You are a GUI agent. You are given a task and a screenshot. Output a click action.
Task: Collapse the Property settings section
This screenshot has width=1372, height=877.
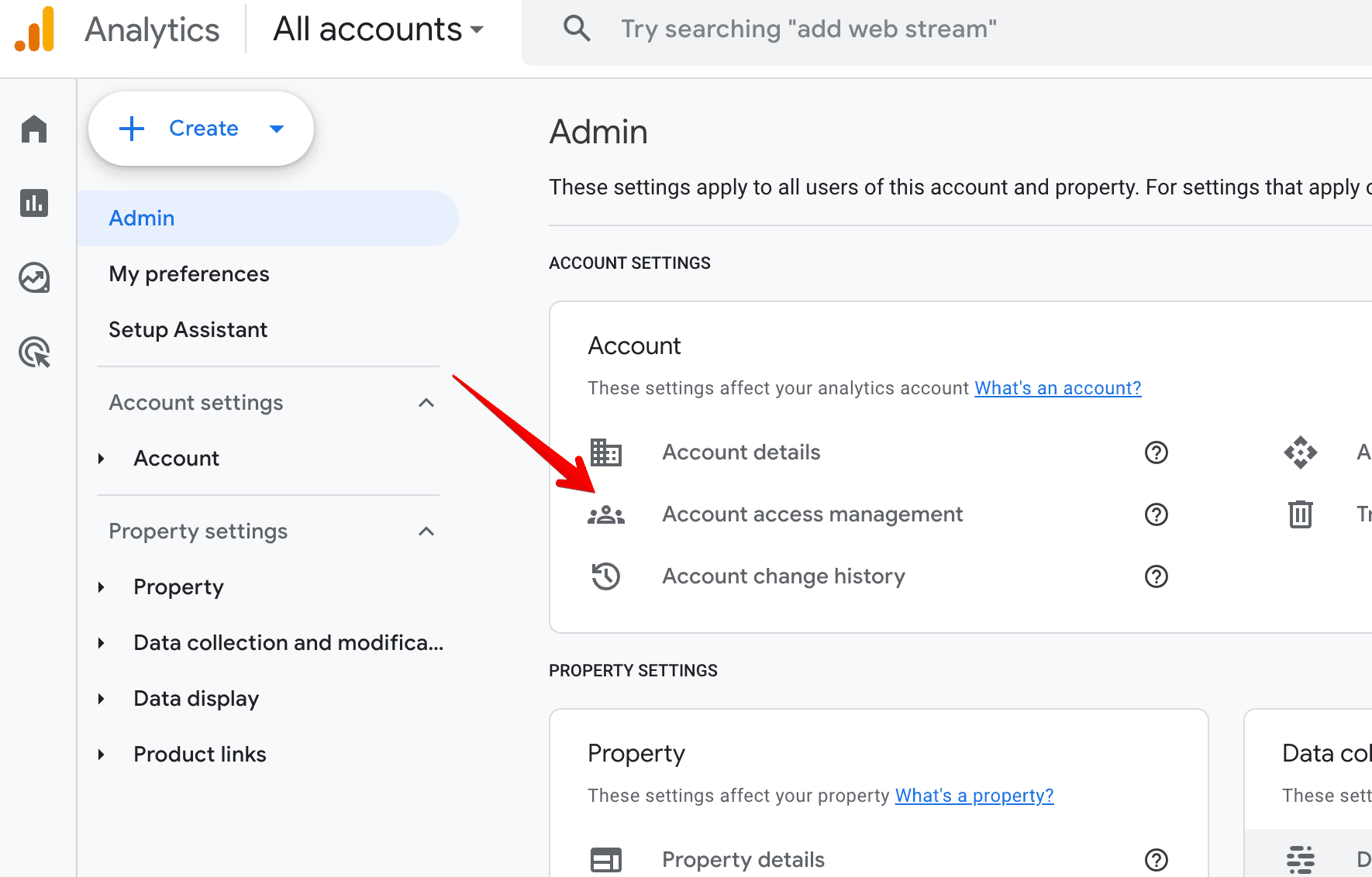pos(426,531)
